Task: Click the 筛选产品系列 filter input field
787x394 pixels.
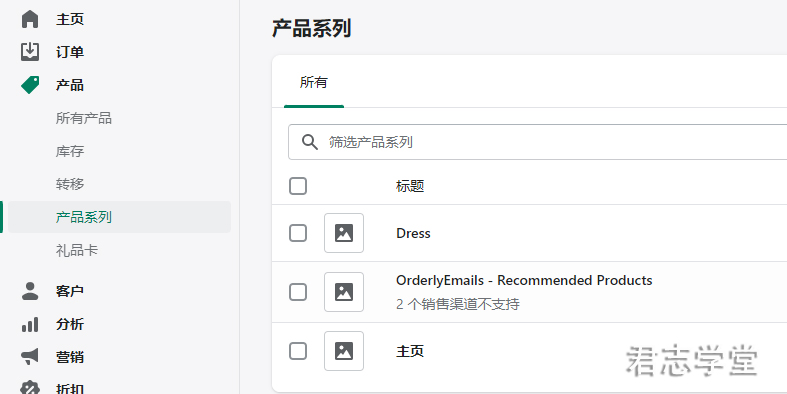Action: click(538, 142)
